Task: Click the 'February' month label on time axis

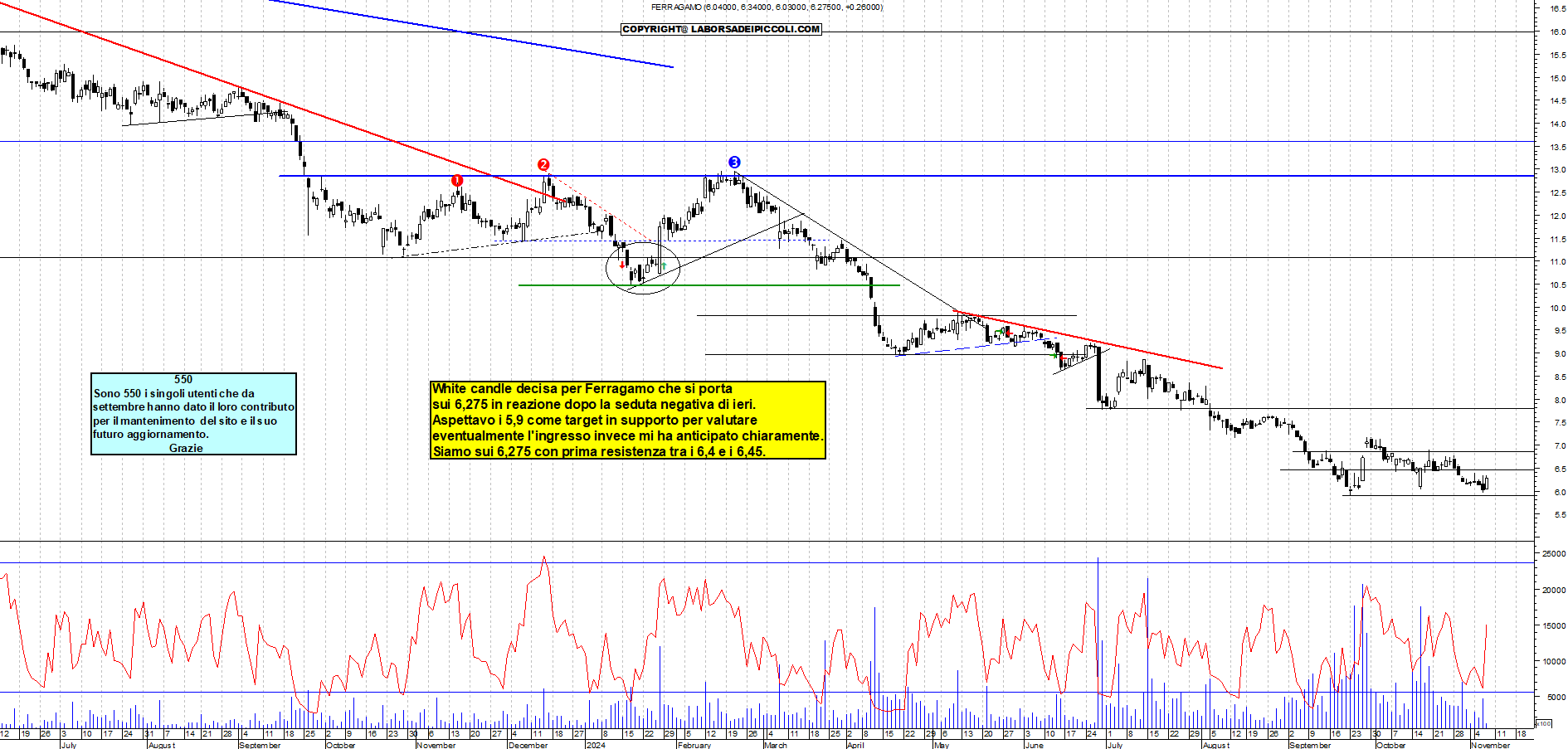Action: pyautogui.click(x=694, y=745)
